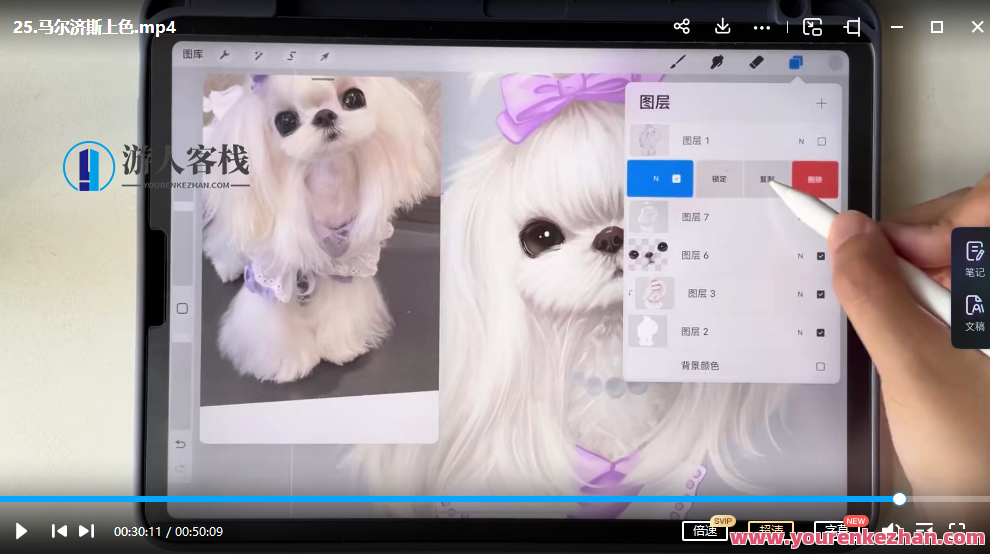Open blend mode N for 图层 1
The height and width of the screenshot is (554, 990).
pyautogui.click(x=801, y=142)
